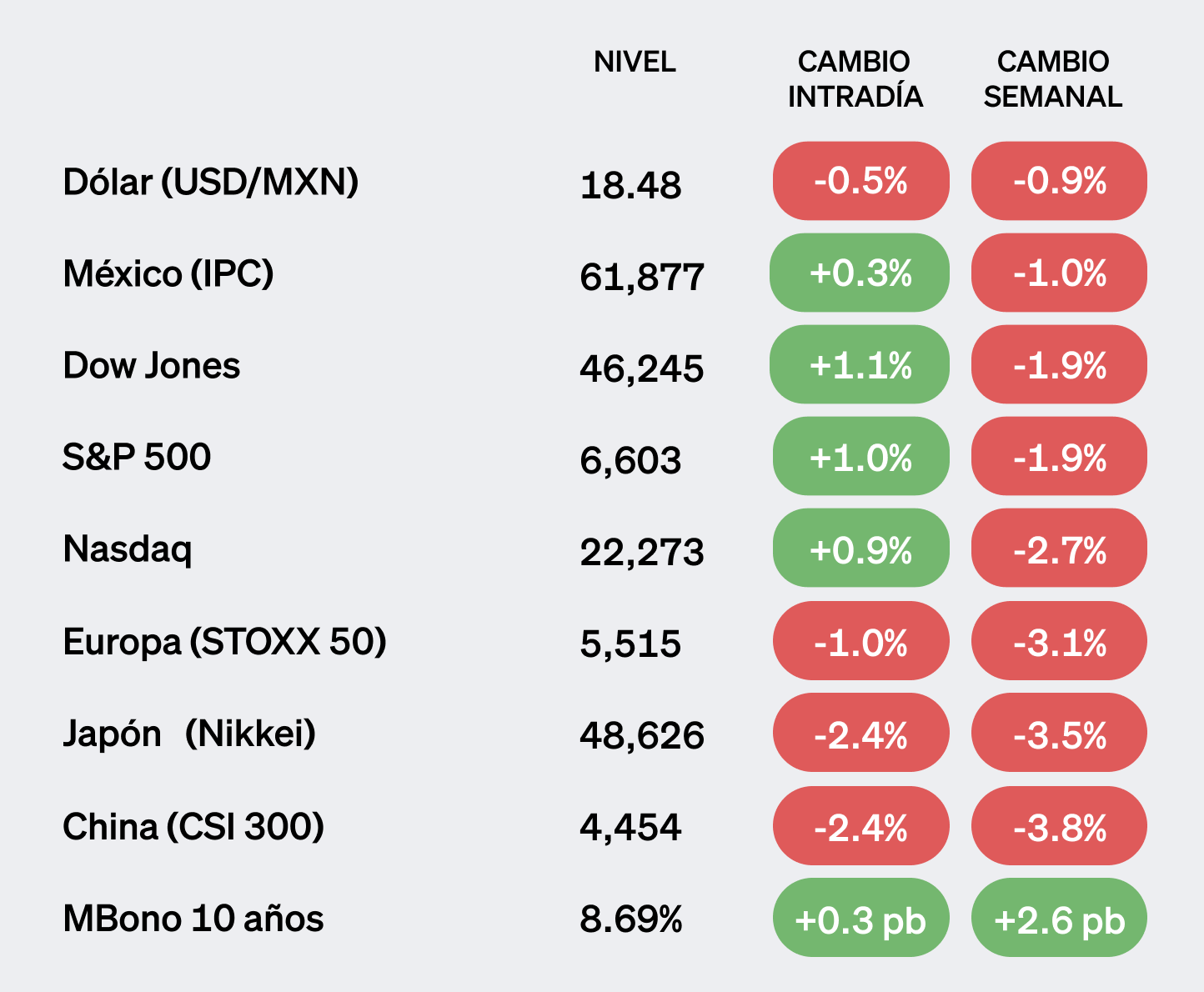
Task: Click the red -2.7% Nasdaq weekly badge
Action: tap(1059, 549)
